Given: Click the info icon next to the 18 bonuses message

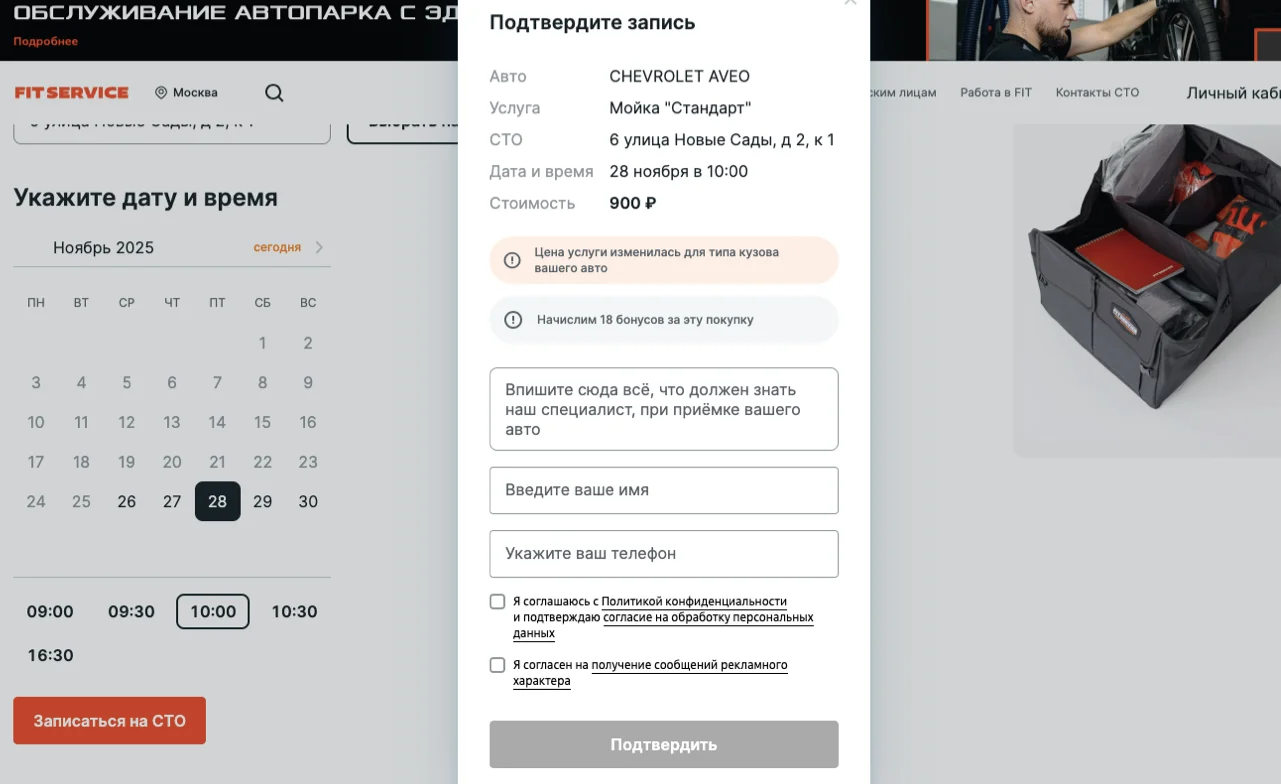Looking at the screenshot, I should (x=512, y=319).
